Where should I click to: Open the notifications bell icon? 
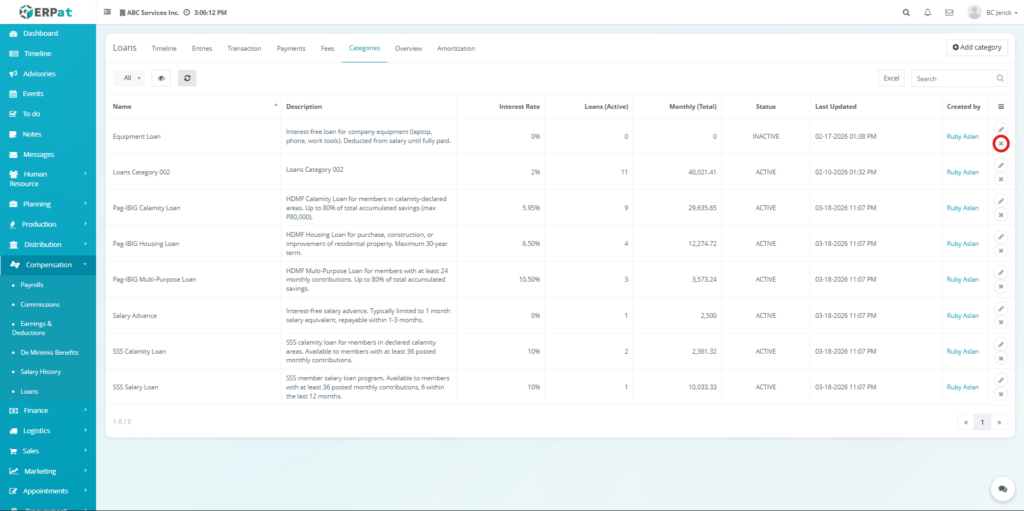[927, 13]
